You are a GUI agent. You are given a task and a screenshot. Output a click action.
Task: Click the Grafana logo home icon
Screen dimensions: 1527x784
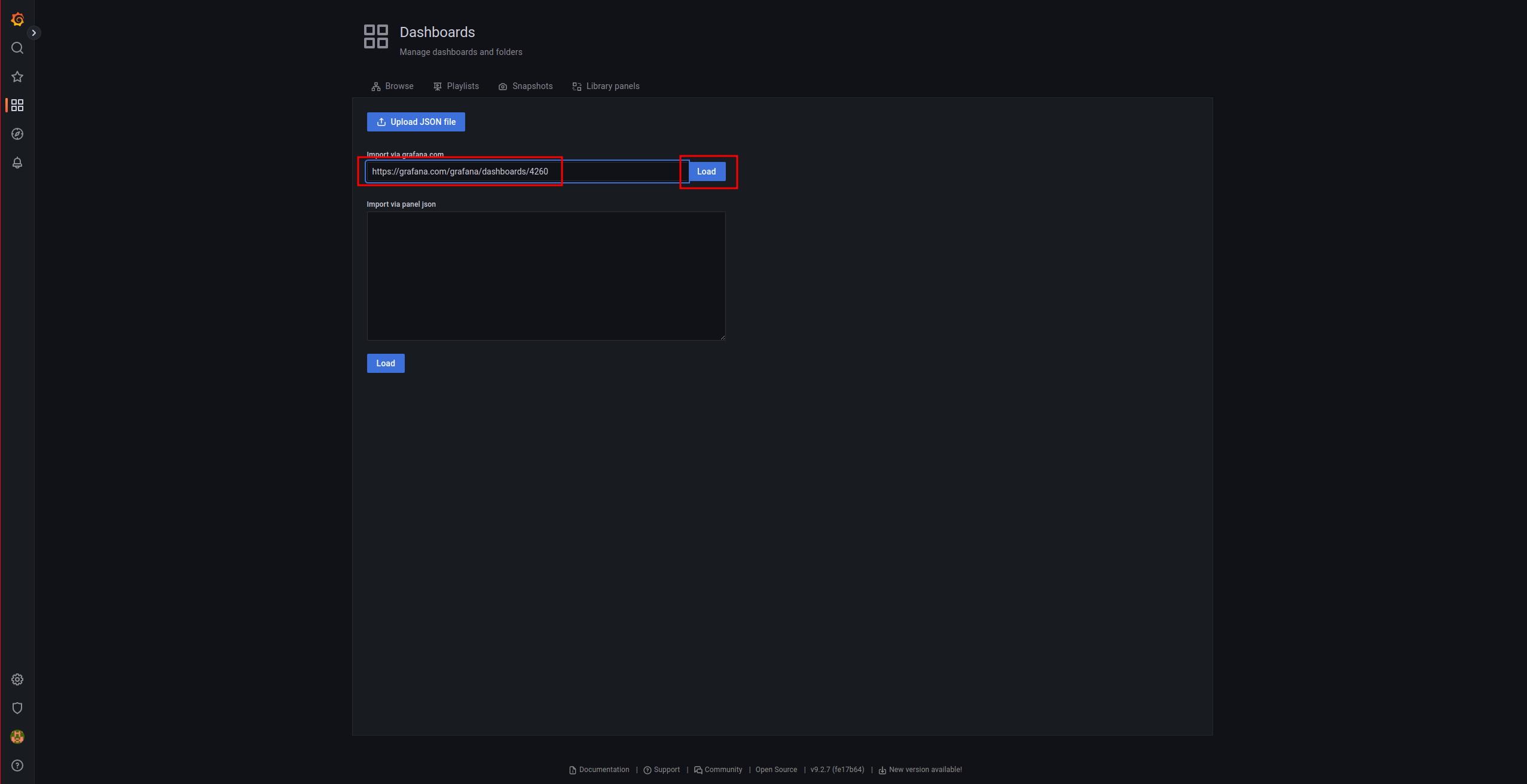pyautogui.click(x=17, y=19)
